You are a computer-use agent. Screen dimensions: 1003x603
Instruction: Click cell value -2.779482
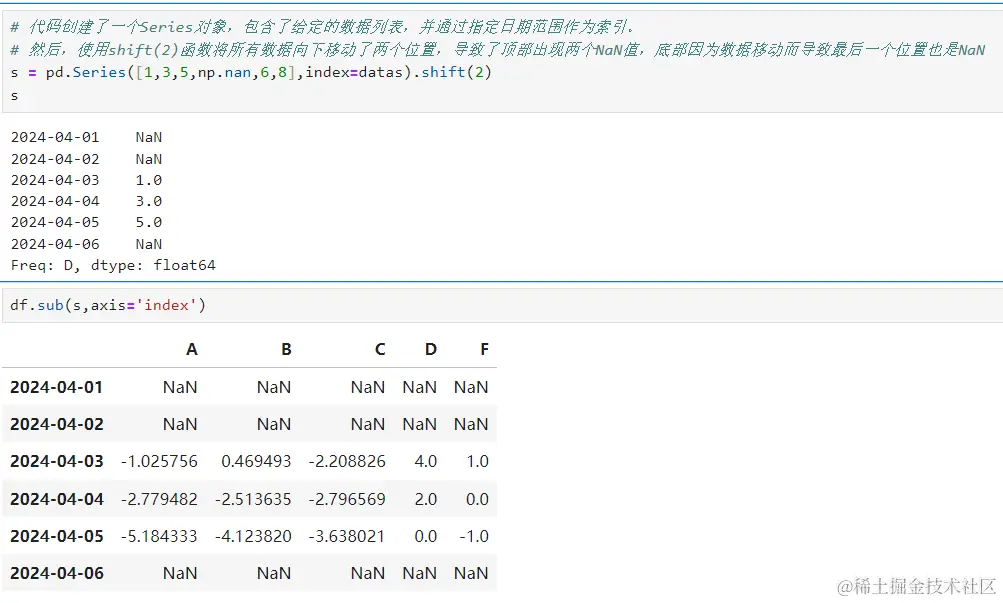coord(159,499)
